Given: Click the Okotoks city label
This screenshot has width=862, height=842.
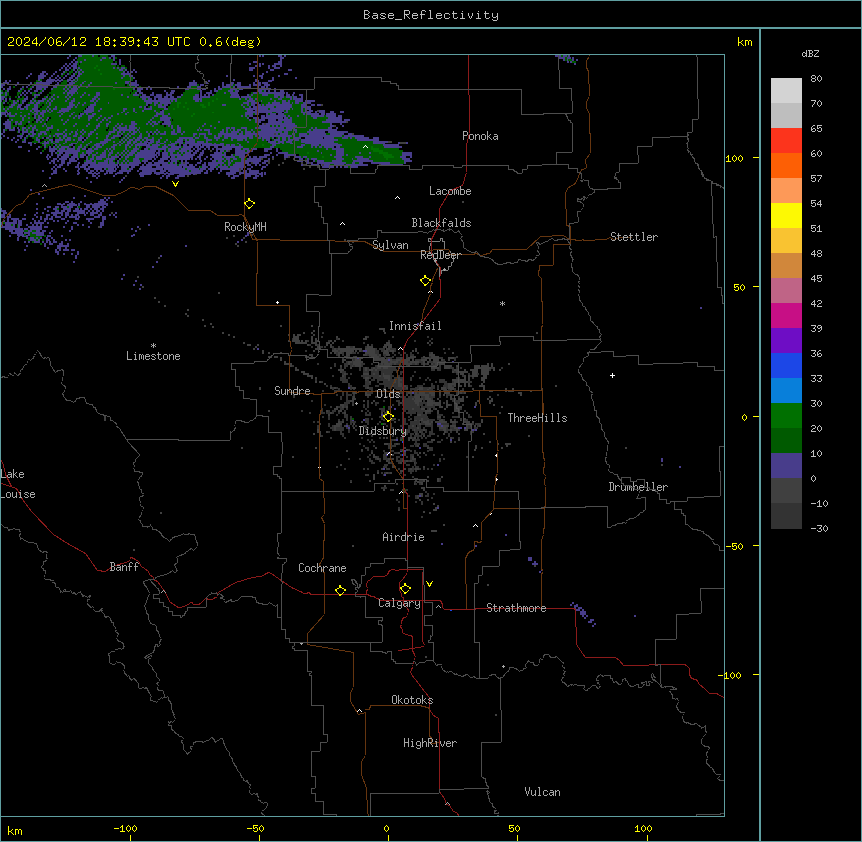Looking at the screenshot, I should (412, 700).
